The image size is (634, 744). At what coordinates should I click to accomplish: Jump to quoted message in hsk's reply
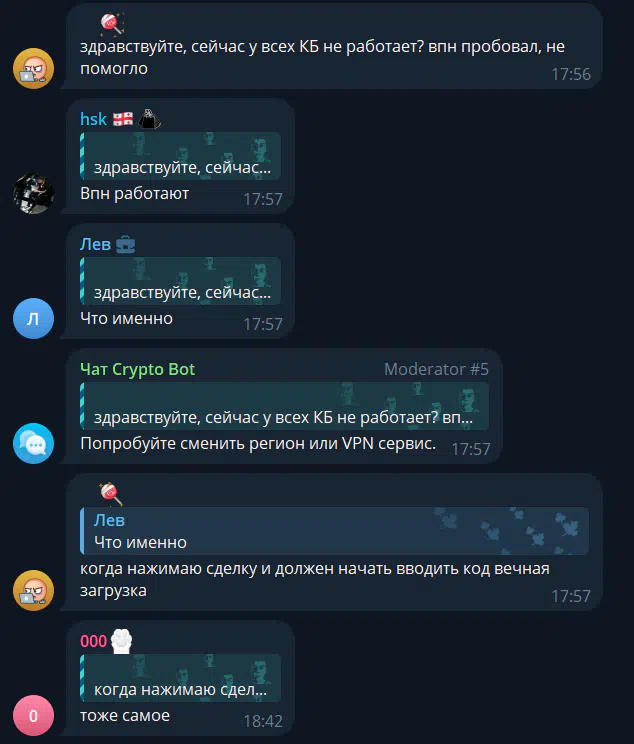pos(180,156)
